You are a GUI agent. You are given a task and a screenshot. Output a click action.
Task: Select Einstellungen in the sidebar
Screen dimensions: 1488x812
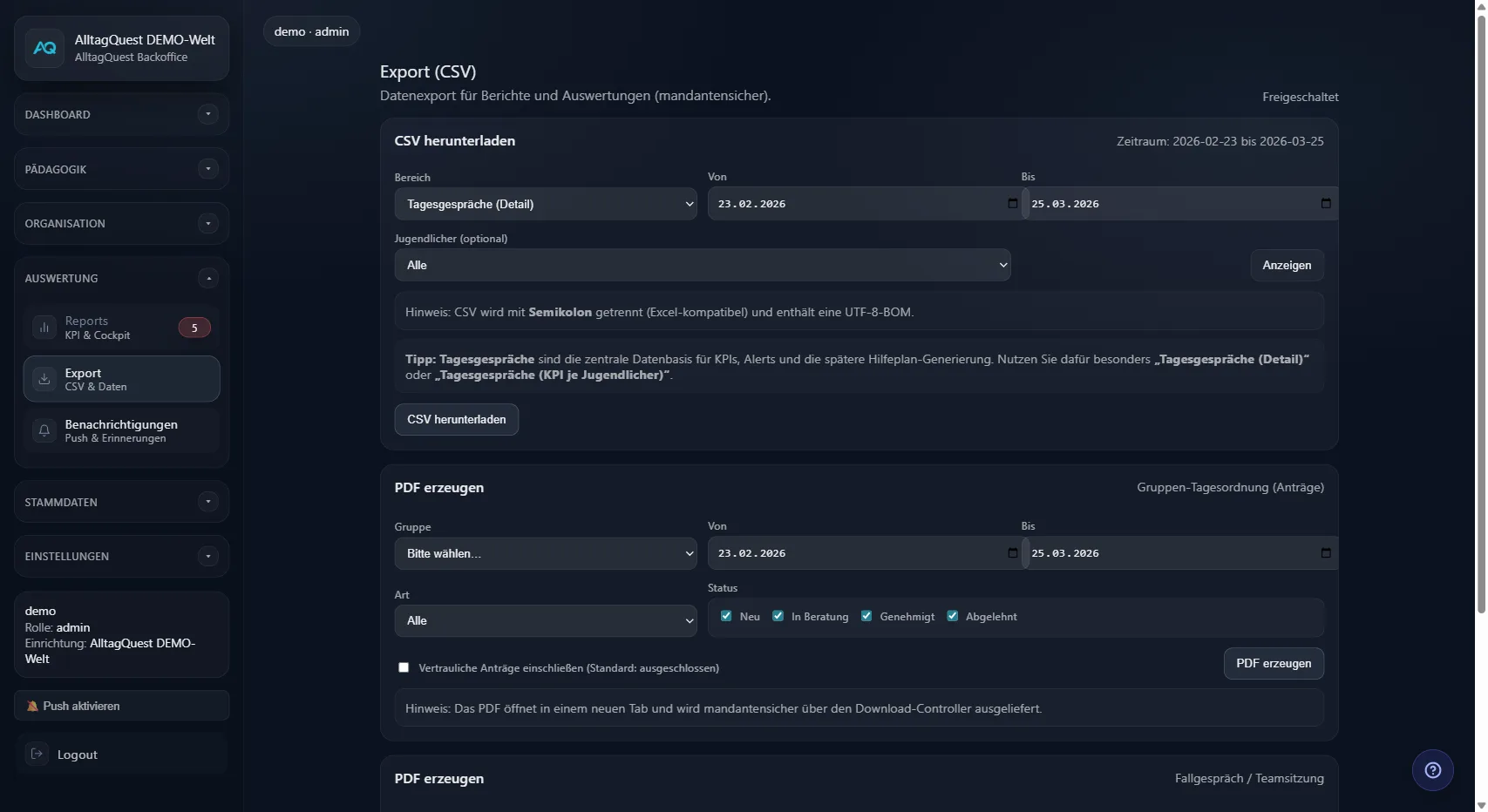click(121, 556)
